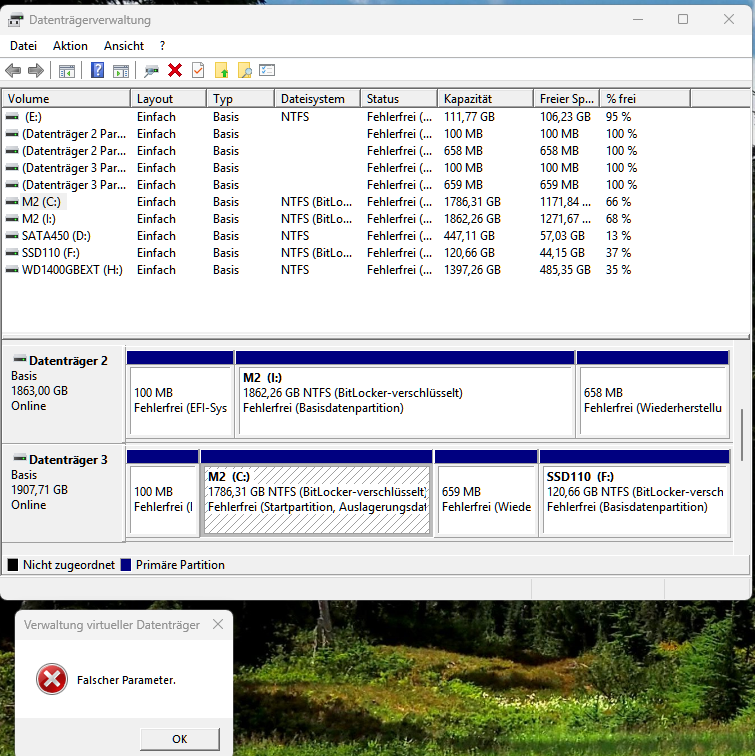Select the WD1400GBEXT (H:) volume name
The height and width of the screenshot is (756, 755).
pyautogui.click(x=72, y=270)
